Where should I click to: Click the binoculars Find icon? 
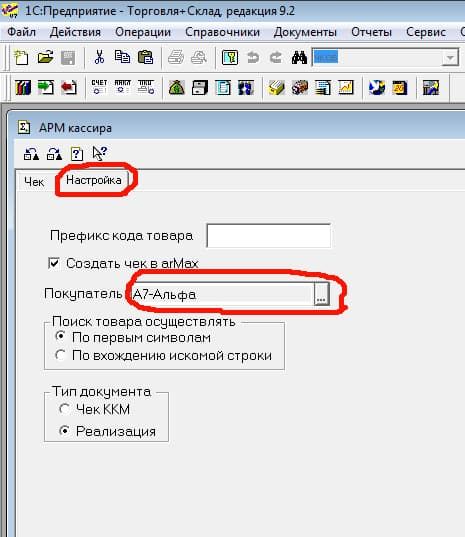click(x=299, y=57)
